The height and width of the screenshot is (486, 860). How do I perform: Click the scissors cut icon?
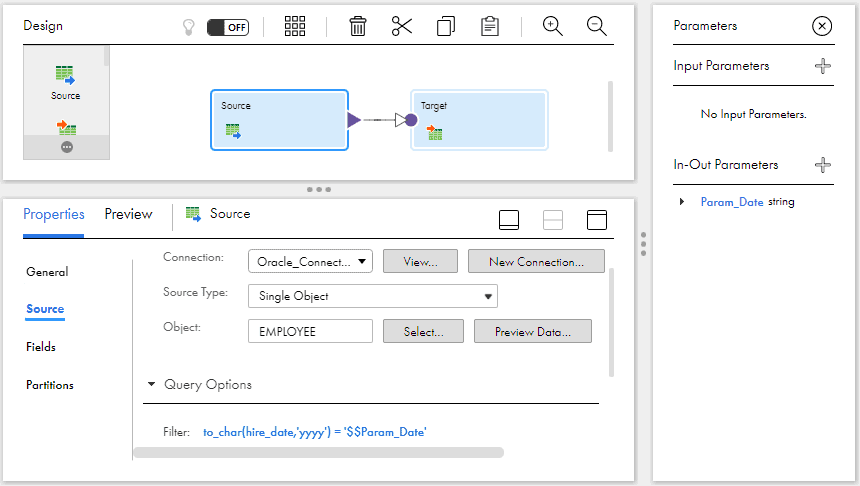point(401,26)
